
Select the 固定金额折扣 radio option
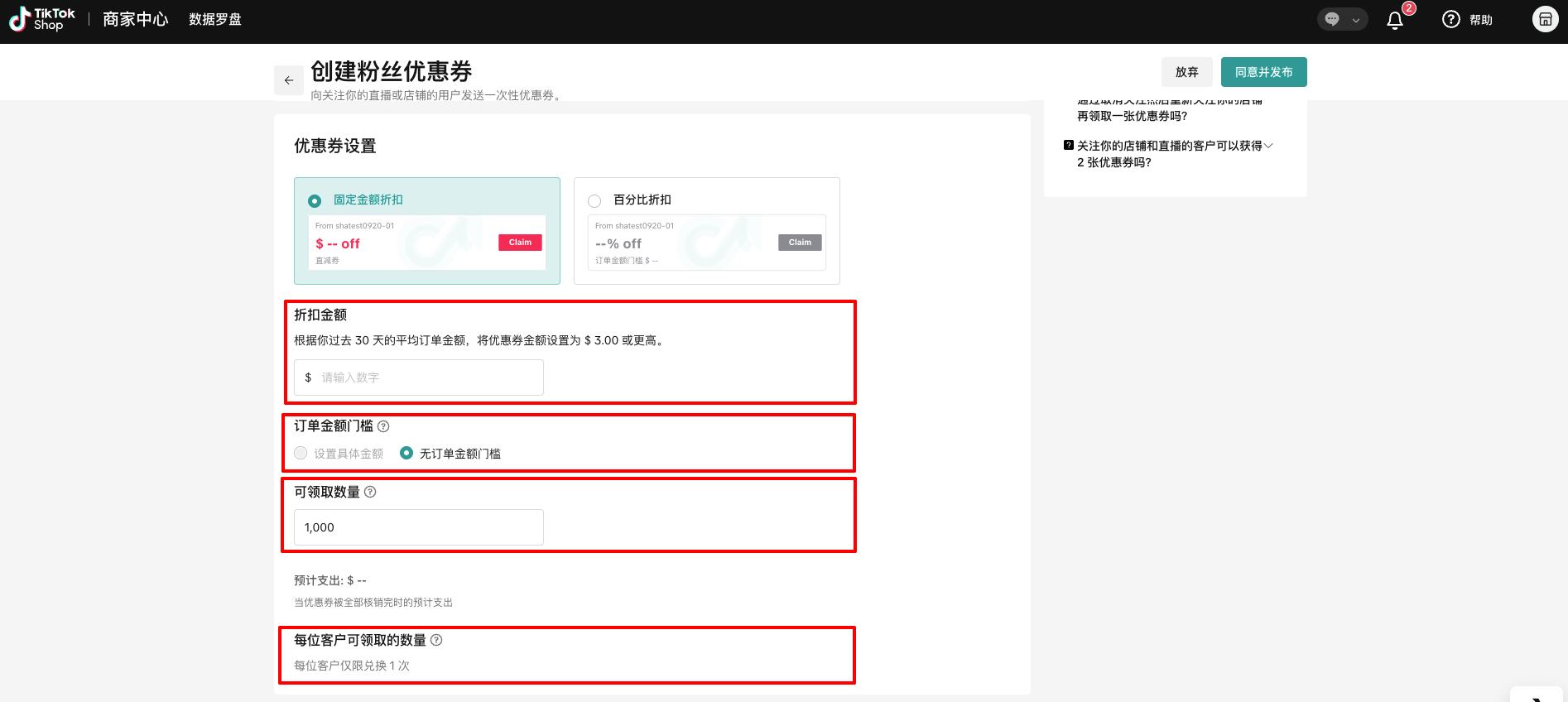[x=315, y=201]
